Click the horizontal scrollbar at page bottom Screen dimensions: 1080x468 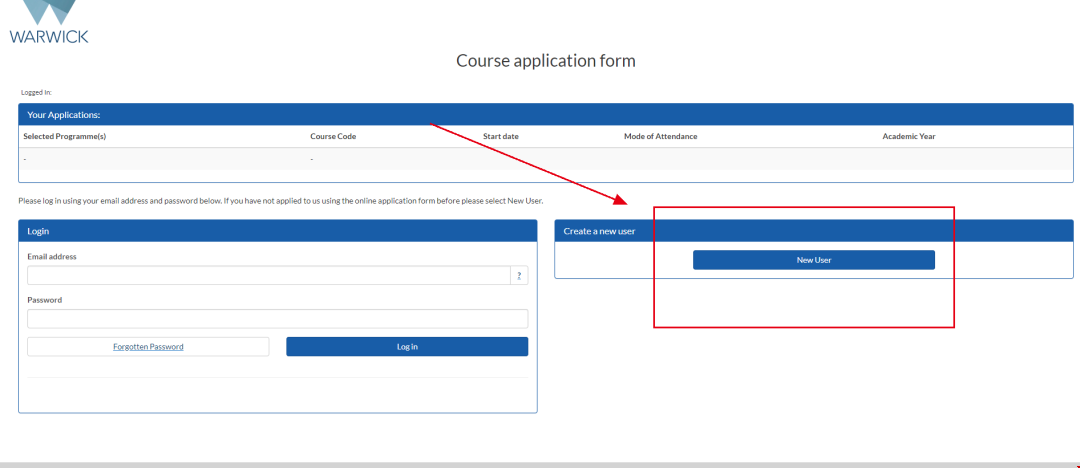pos(540,464)
